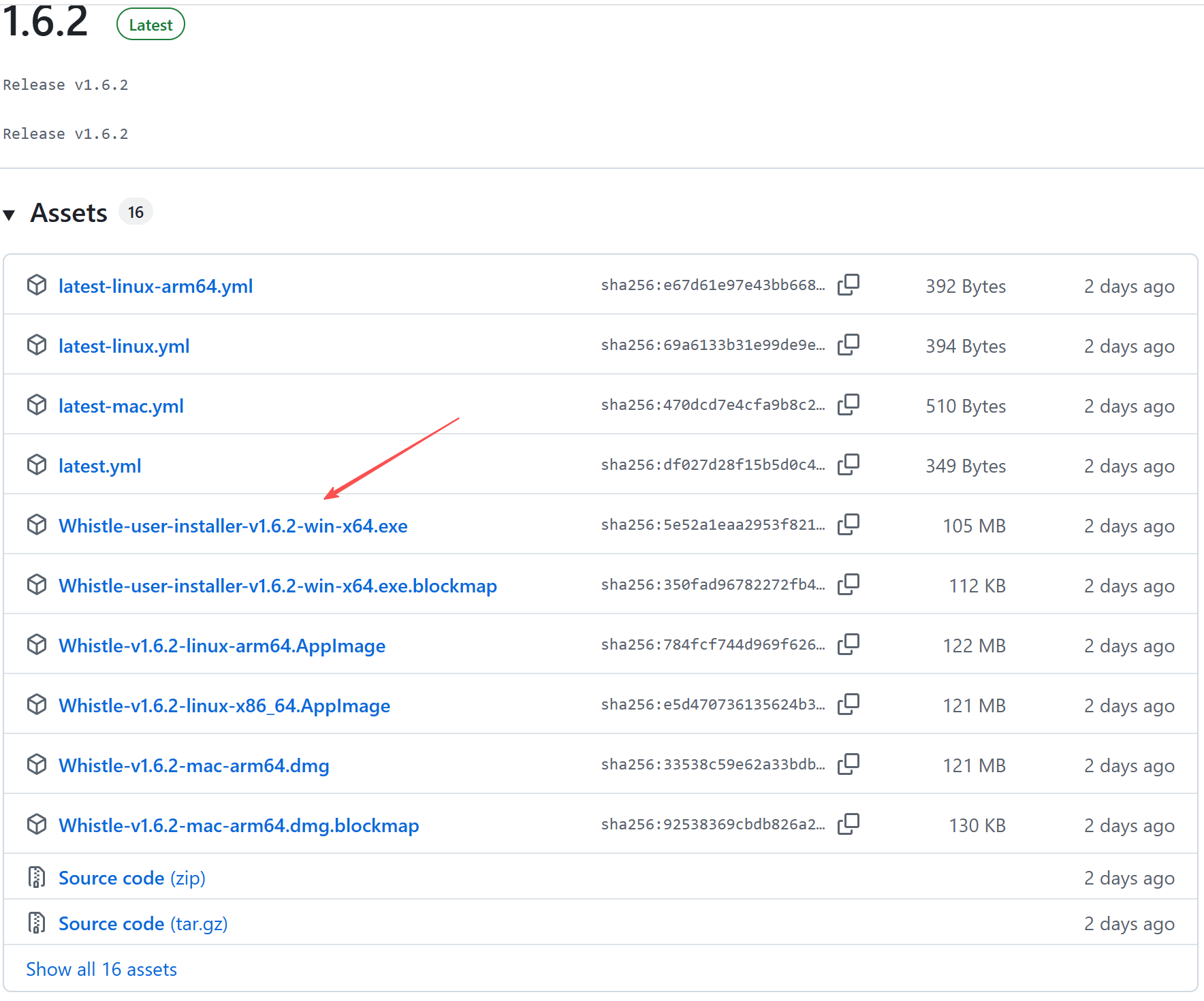Download Source code zip archive
Screen dimensions: 1204x1001
coord(131,878)
